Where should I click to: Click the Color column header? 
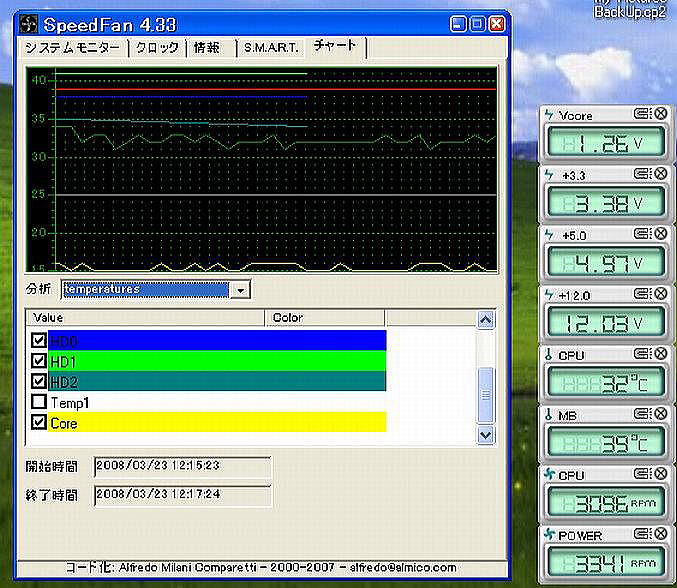click(325, 318)
